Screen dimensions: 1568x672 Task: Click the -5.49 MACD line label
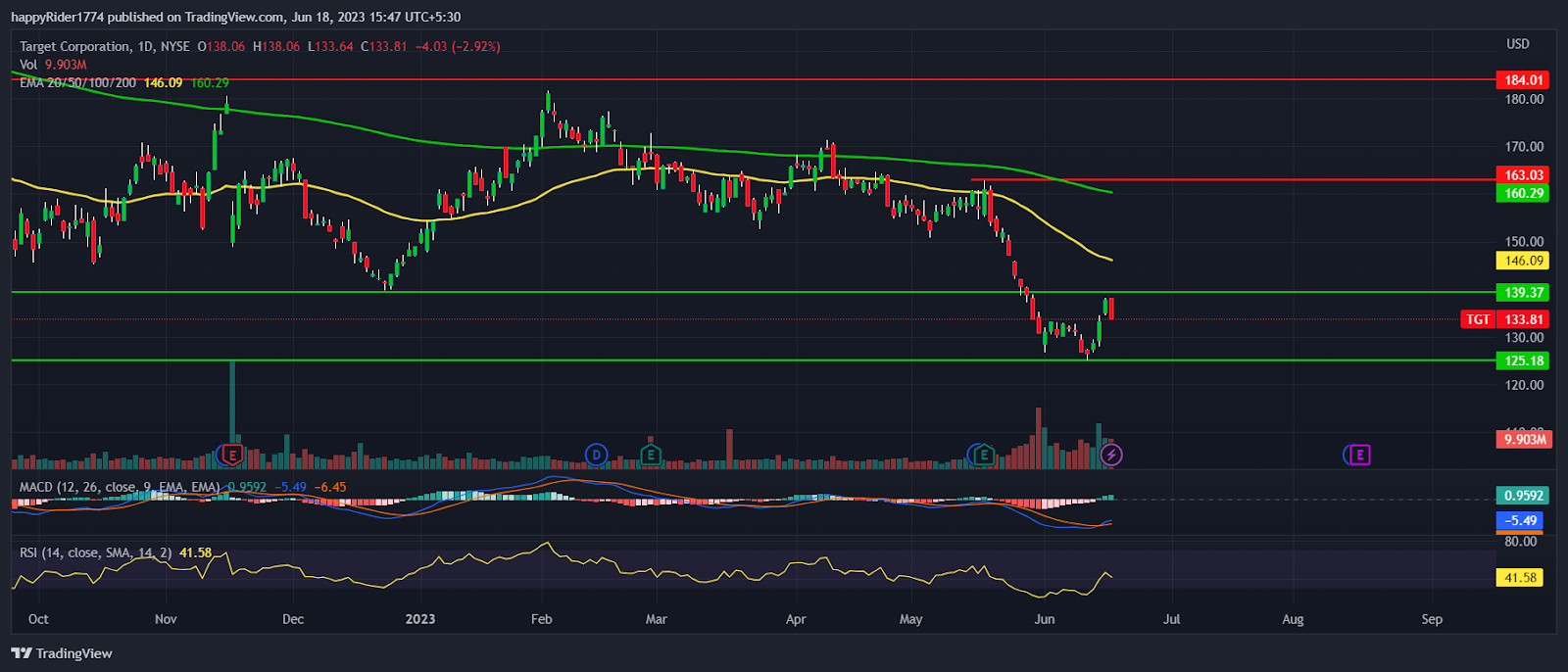(x=1521, y=521)
